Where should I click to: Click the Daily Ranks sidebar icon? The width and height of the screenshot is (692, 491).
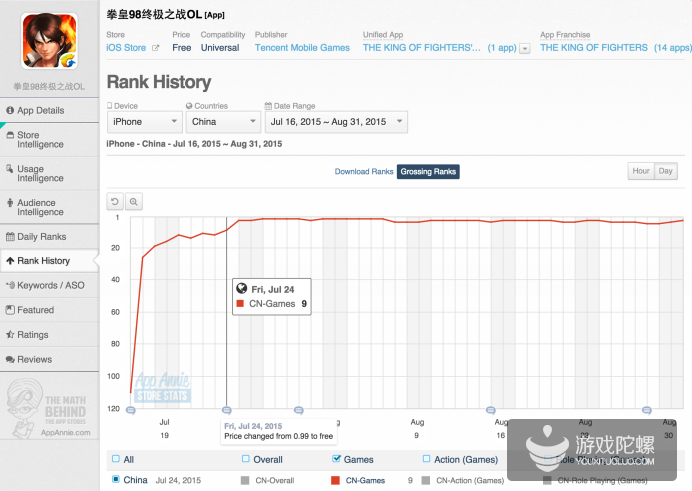click(10, 237)
